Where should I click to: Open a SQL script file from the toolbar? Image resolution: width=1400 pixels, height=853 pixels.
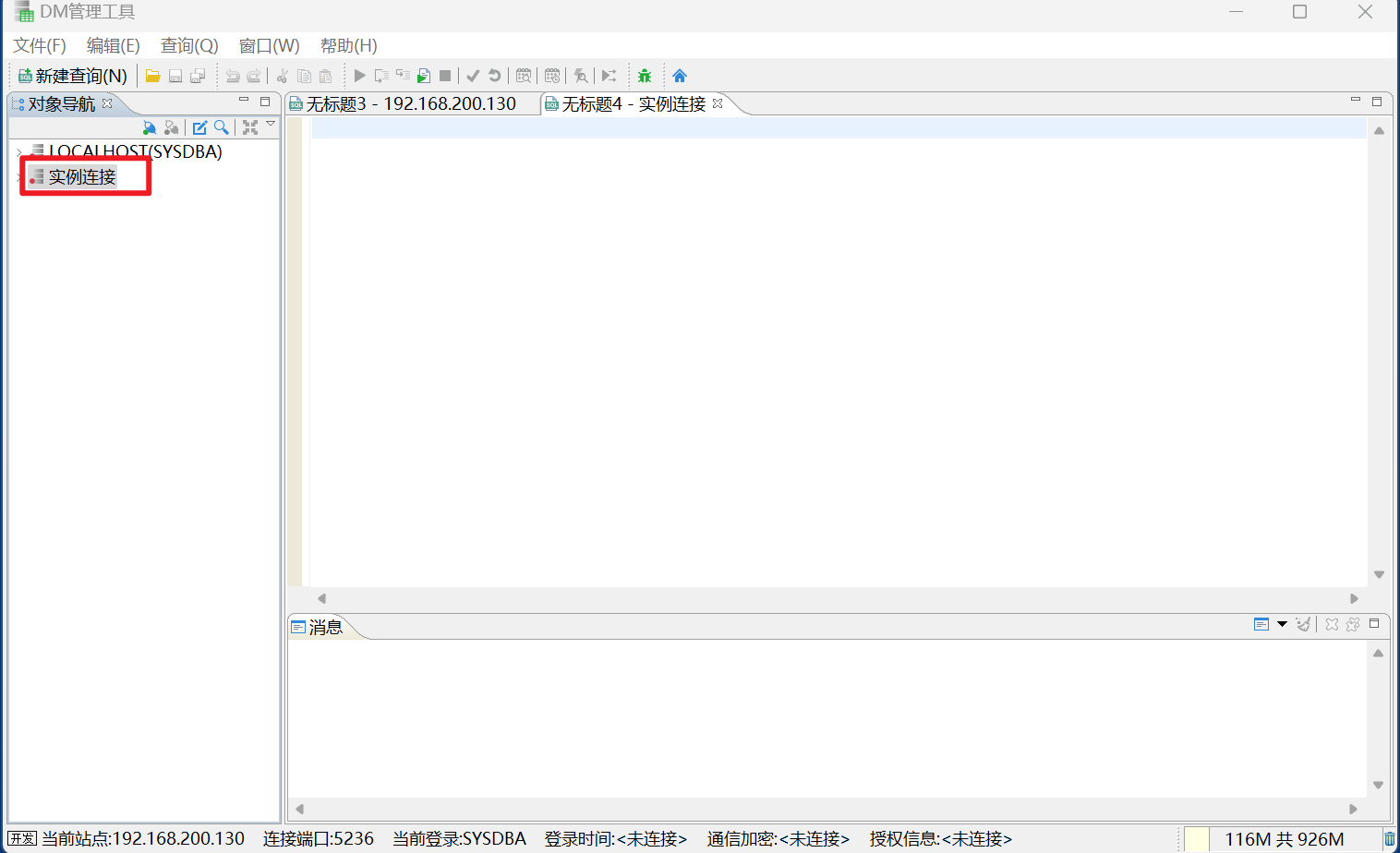[x=152, y=75]
